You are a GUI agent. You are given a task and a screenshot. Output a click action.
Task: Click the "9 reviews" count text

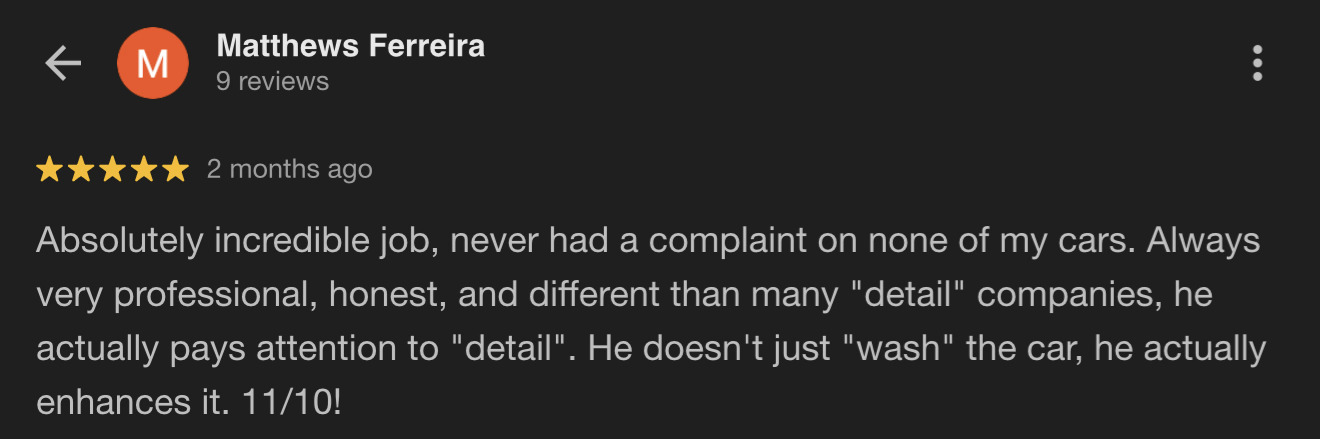click(272, 81)
